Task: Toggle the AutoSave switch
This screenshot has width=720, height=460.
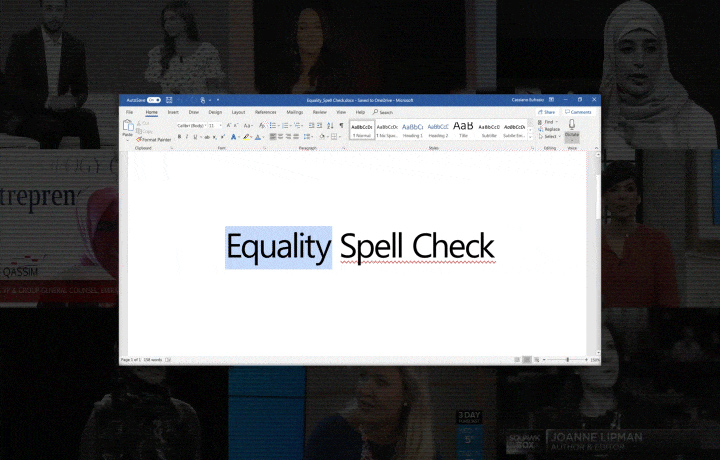Action: 153,101
